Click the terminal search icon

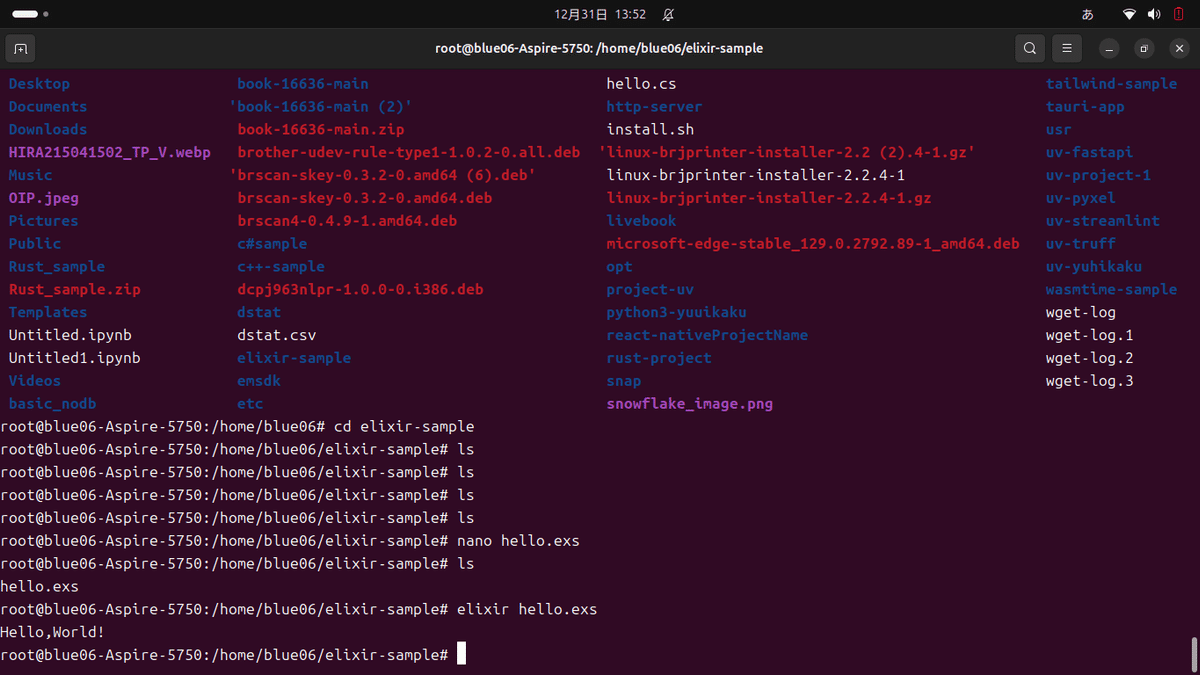pos(1029,48)
